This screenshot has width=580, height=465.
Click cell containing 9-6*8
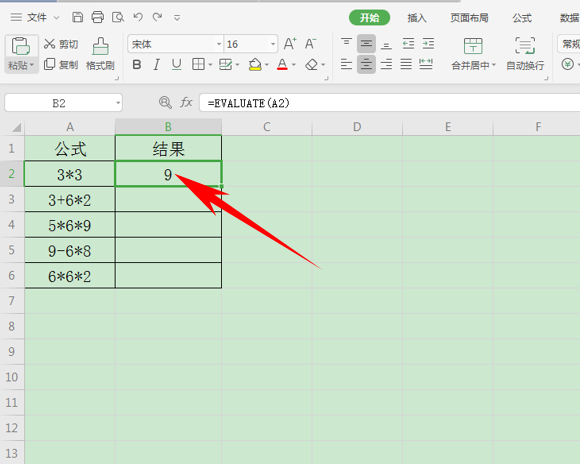pyautogui.click(x=70, y=250)
